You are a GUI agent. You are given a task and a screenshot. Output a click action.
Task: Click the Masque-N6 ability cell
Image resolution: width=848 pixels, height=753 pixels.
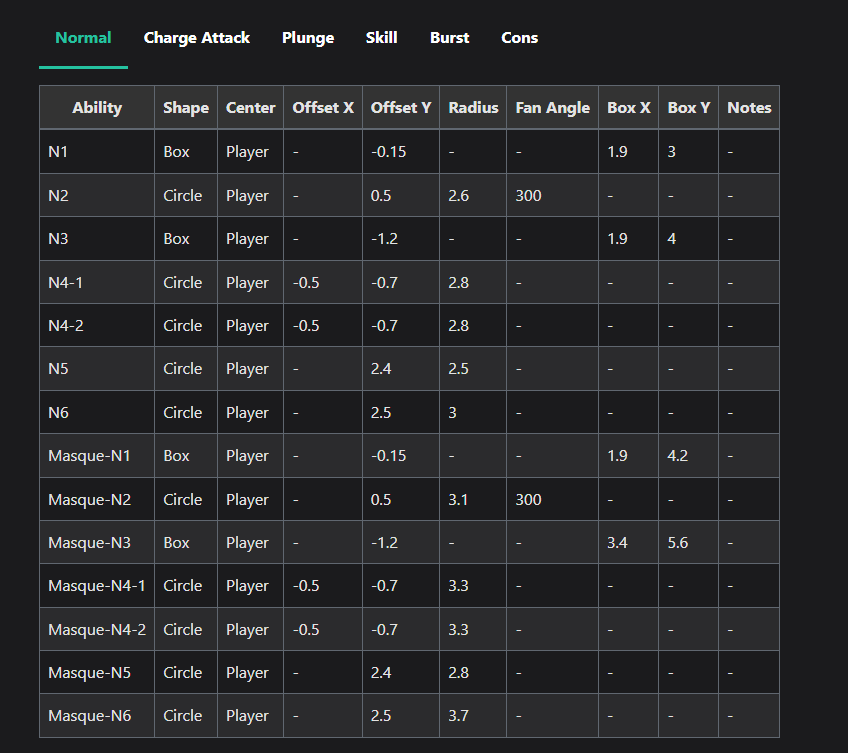97,716
